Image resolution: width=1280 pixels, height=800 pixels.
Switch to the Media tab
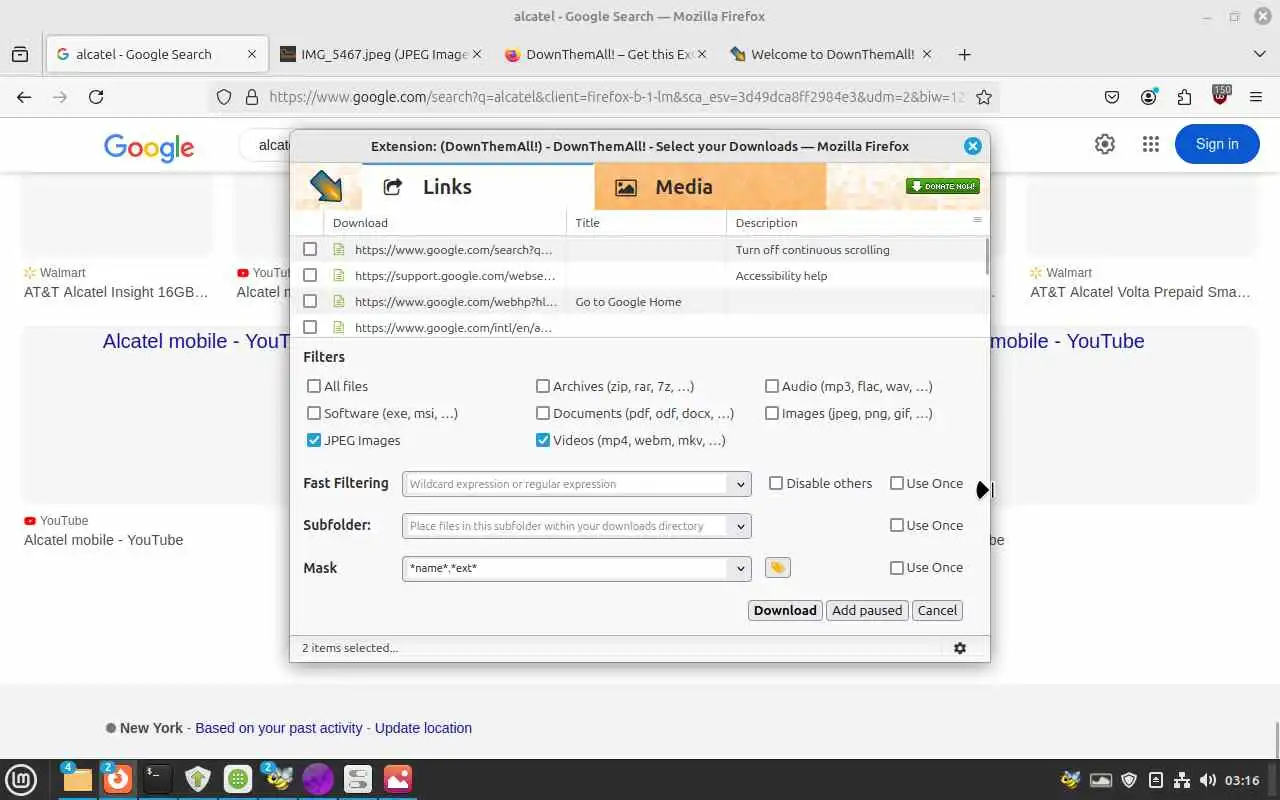710,186
